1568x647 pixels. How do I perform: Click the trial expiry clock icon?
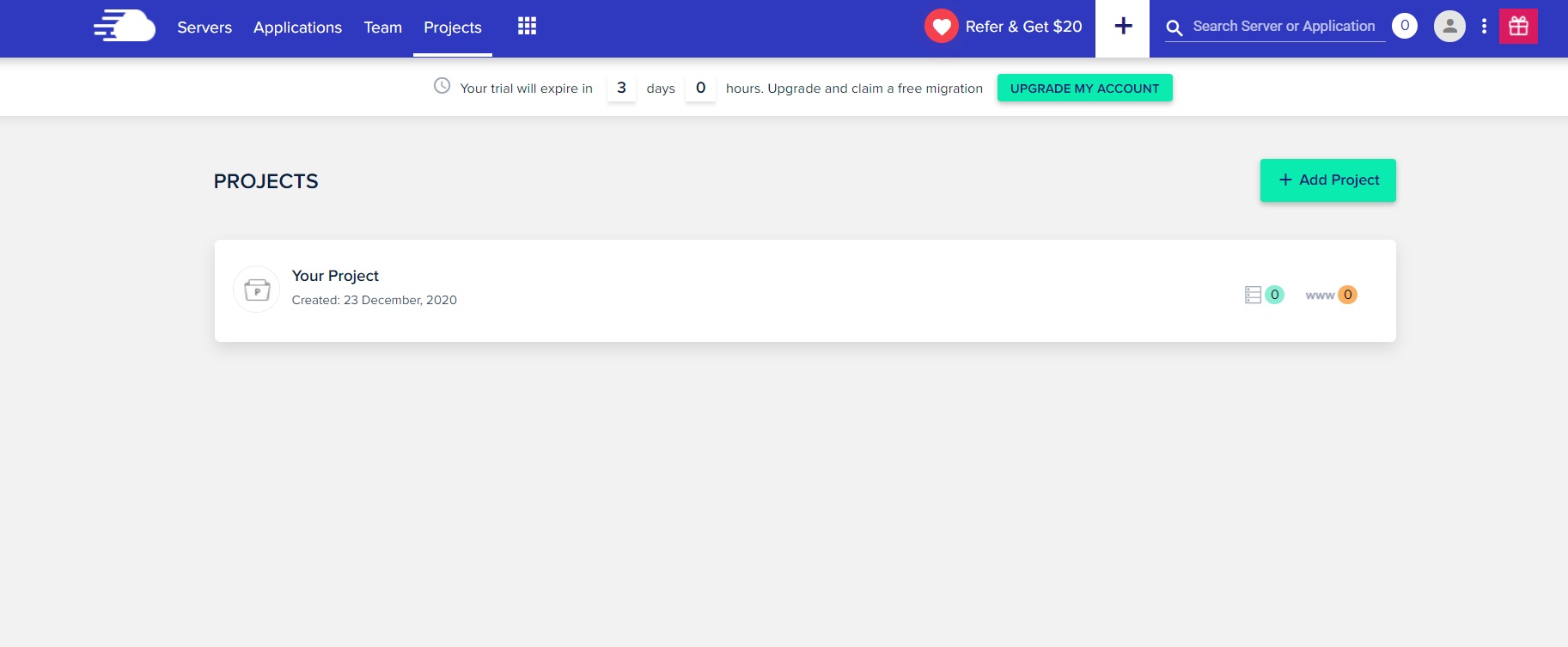pyautogui.click(x=442, y=86)
